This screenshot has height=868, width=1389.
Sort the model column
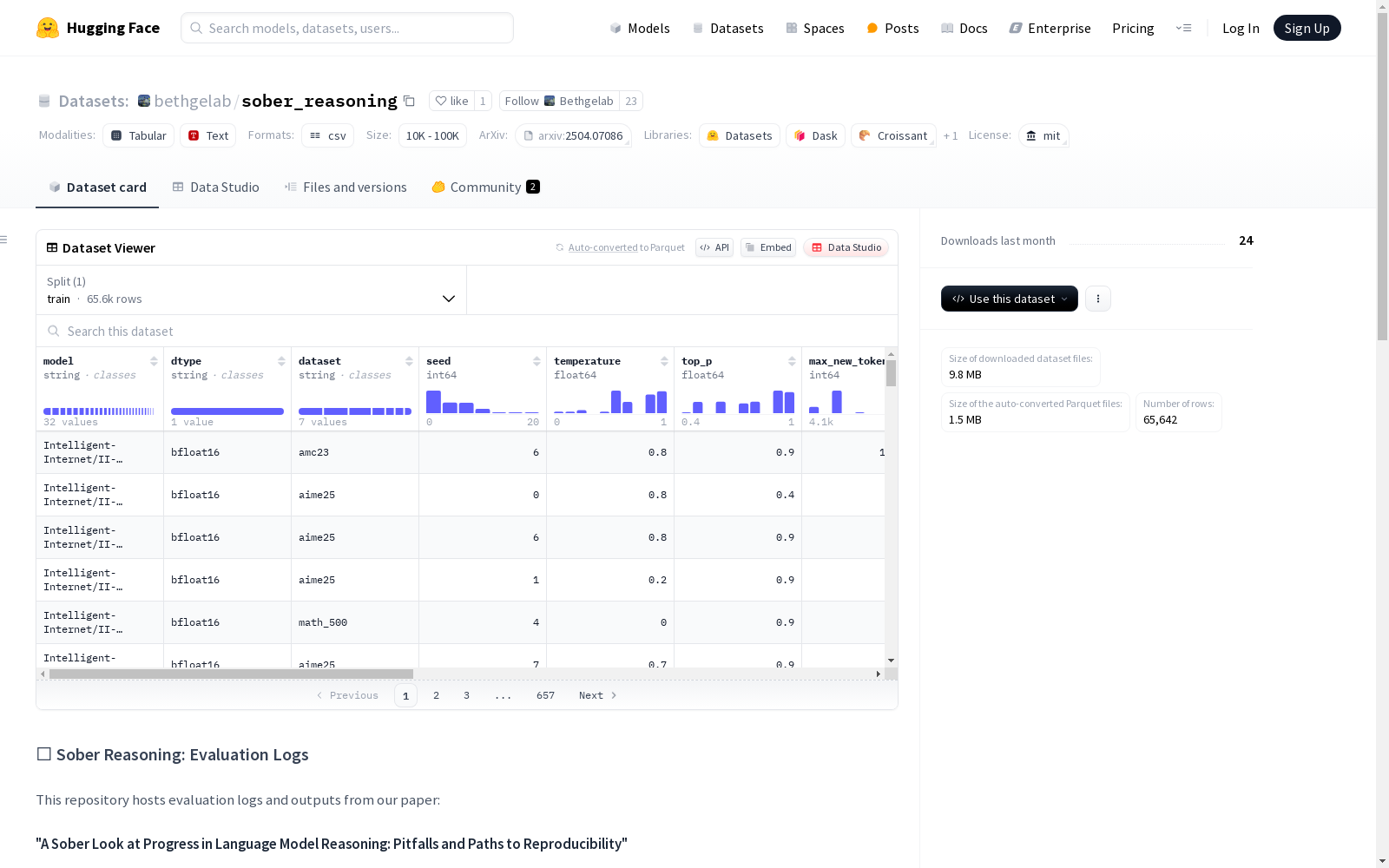pyautogui.click(x=154, y=361)
